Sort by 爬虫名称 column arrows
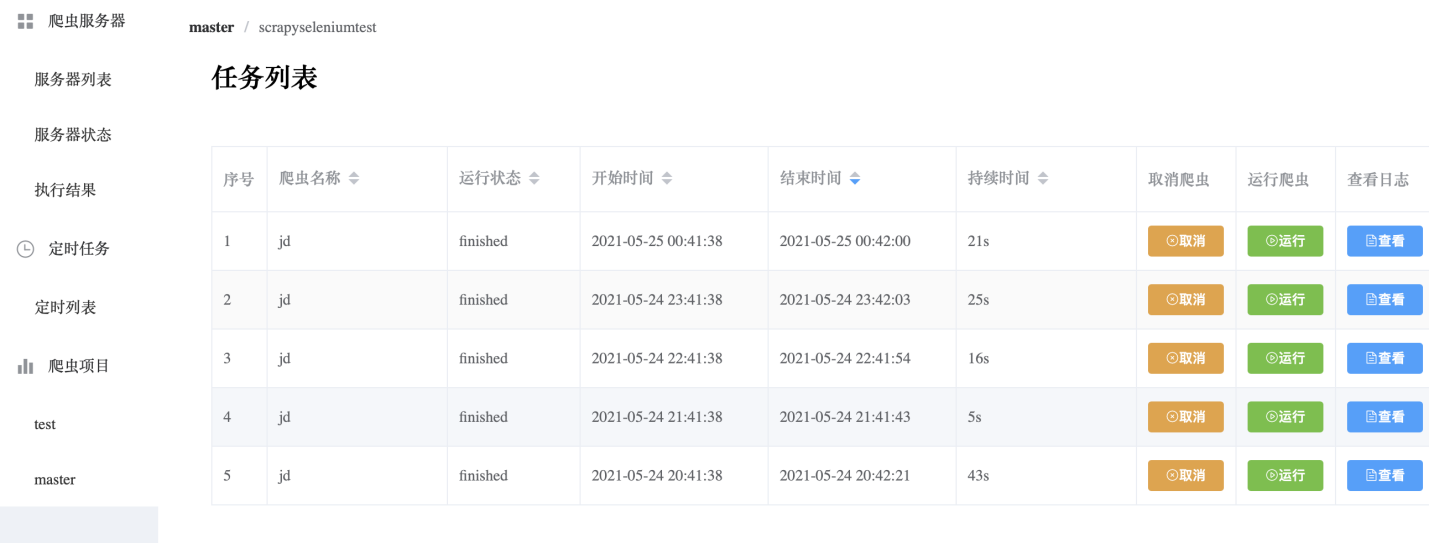The height and width of the screenshot is (543, 1429). point(354,179)
